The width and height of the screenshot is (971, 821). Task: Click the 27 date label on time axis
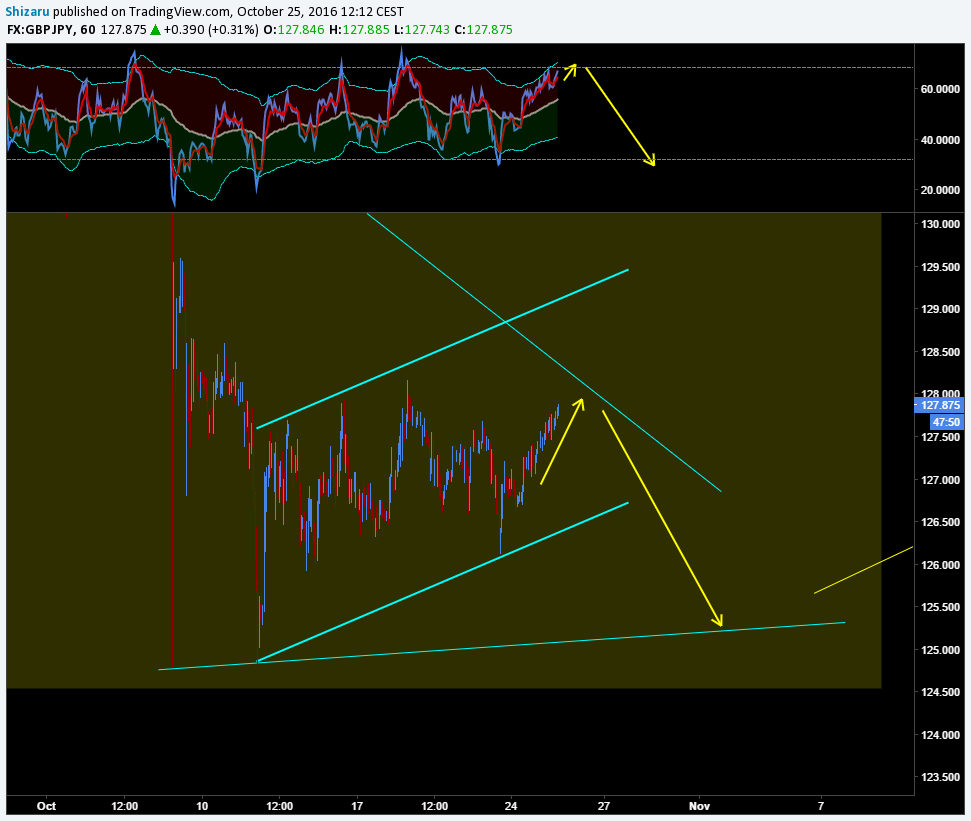coord(604,806)
